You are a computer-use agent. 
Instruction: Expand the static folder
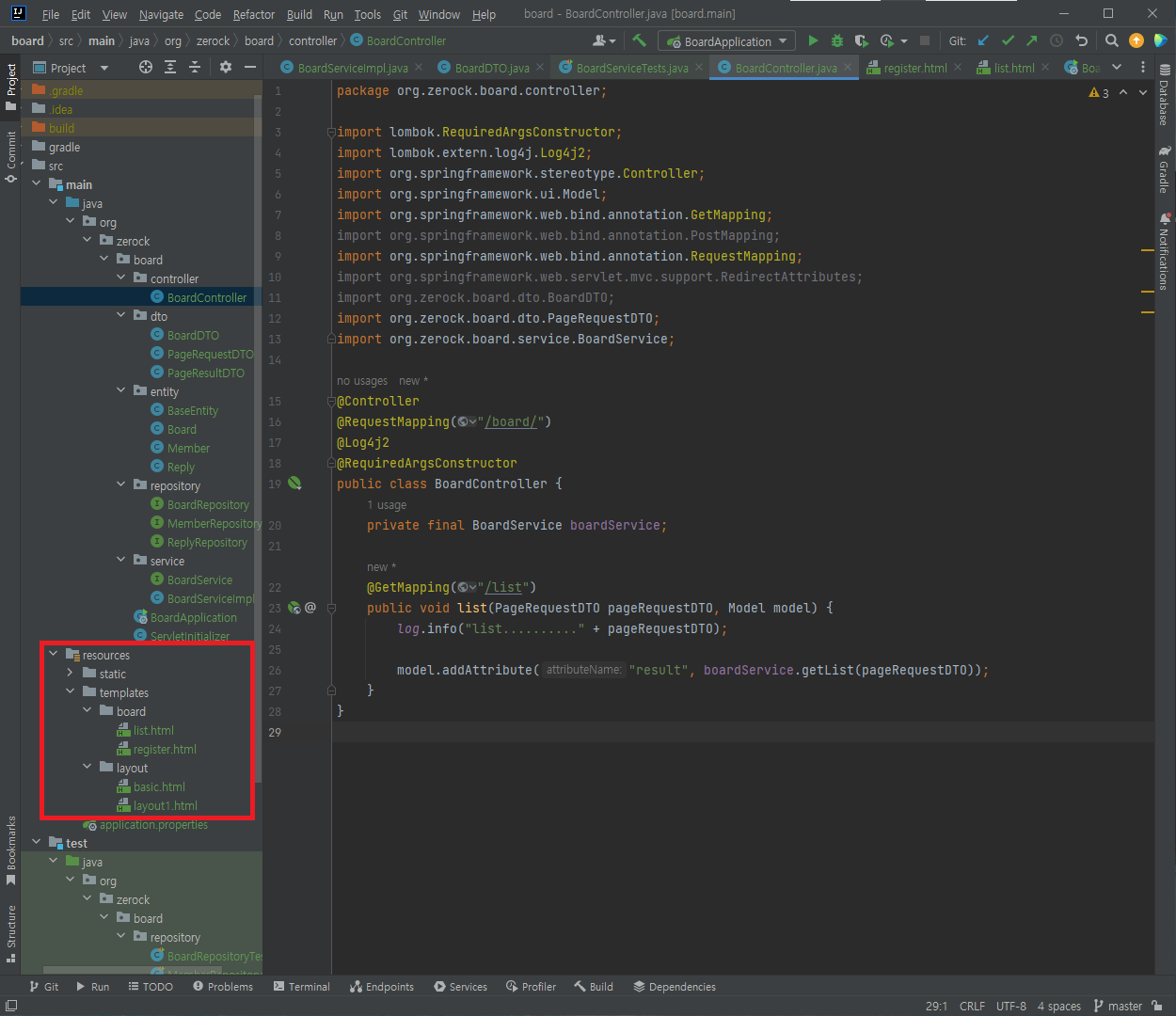[x=71, y=673]
